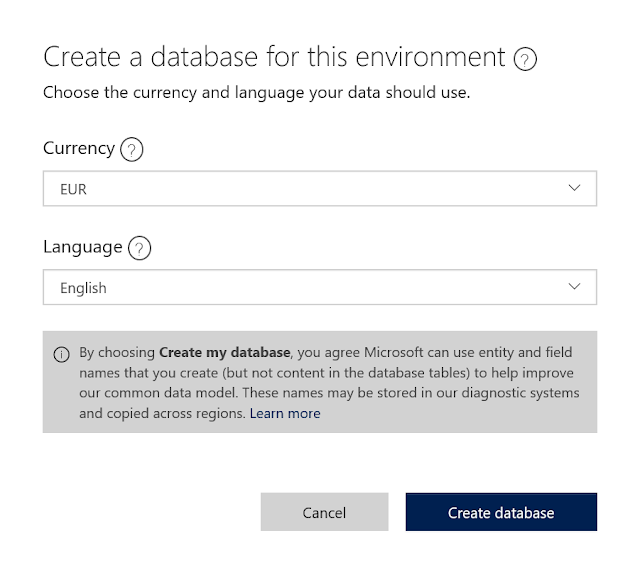
Task: Click the Language field label
Action: (83, 246)
